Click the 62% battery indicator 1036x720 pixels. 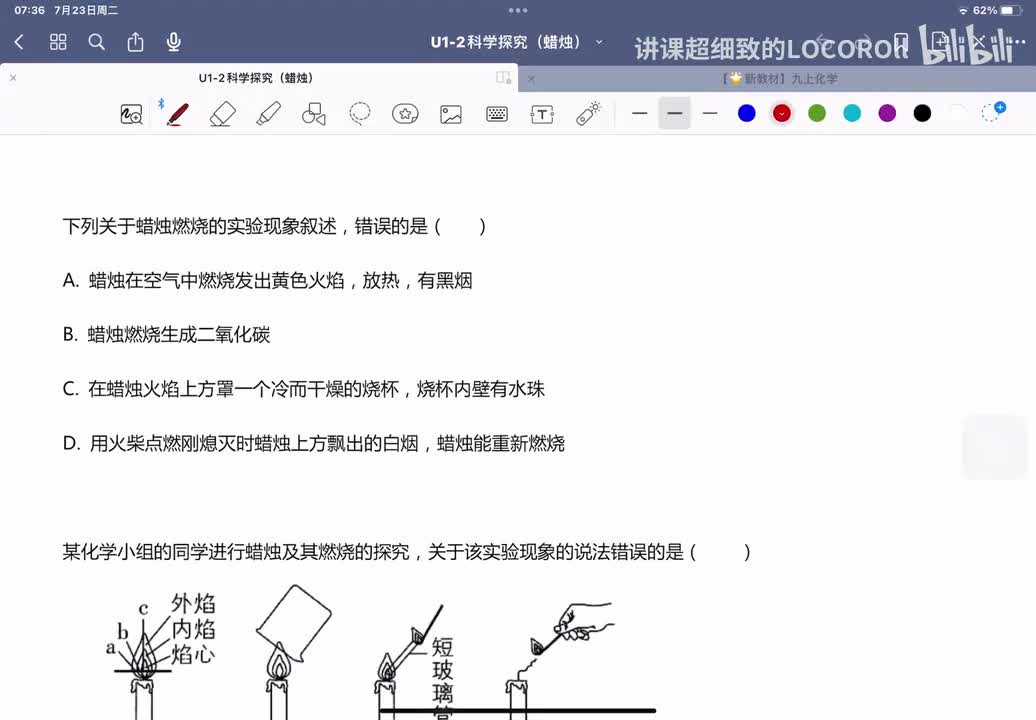997,11
